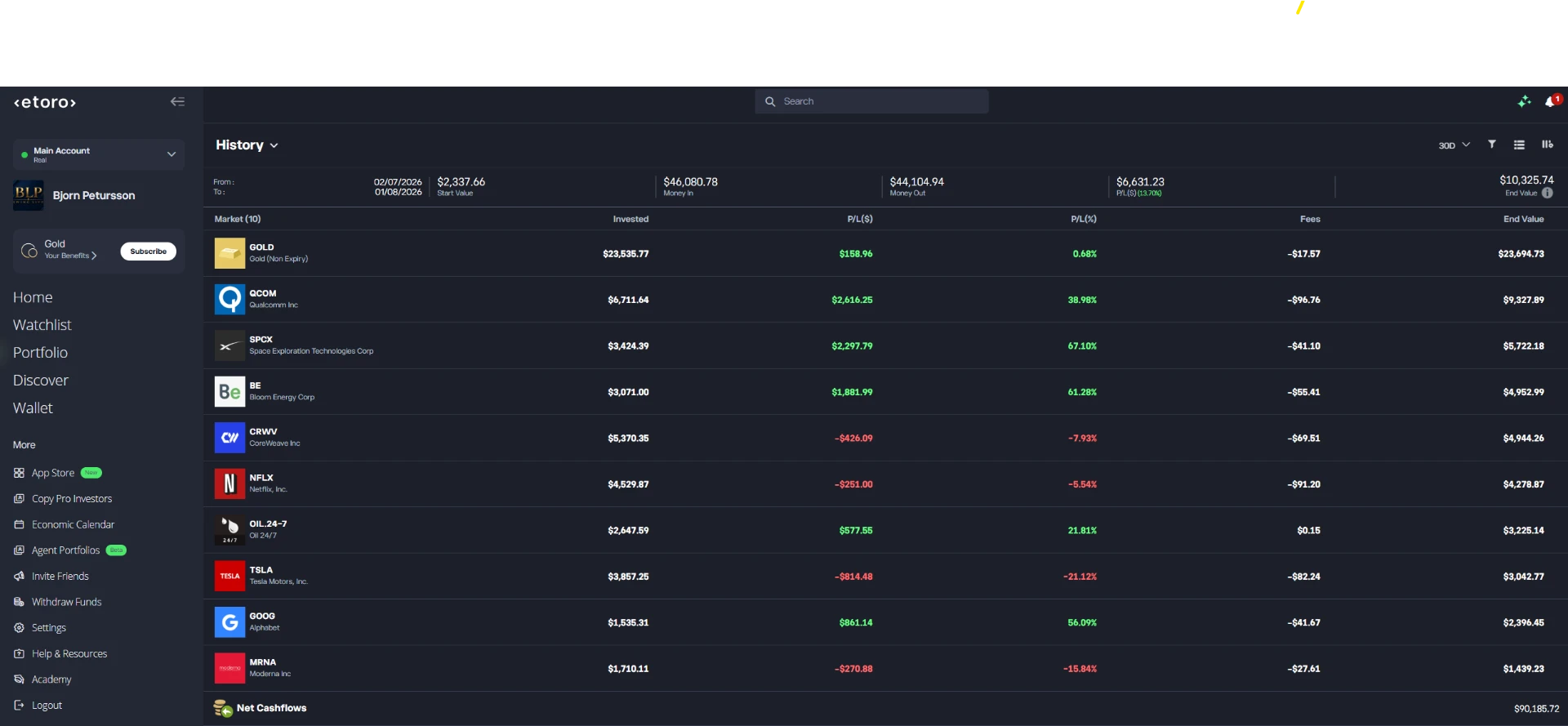This screenshot has width=1568, height=726.
Task: Click SPCX P/L percent '67.10%'
Action: coord(1082,346)
